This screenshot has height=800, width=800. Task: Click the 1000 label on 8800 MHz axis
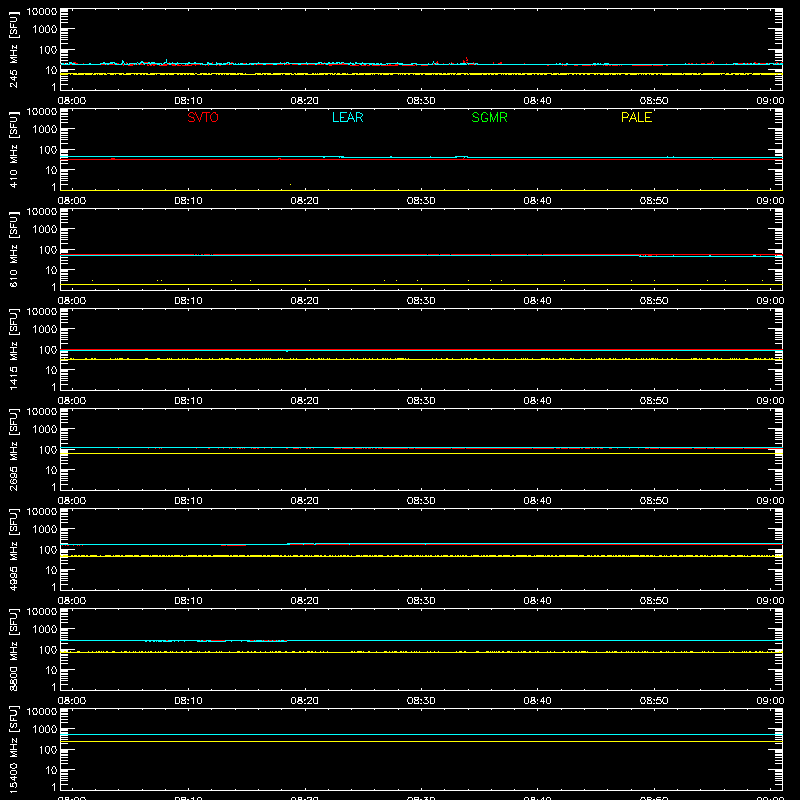45,630
